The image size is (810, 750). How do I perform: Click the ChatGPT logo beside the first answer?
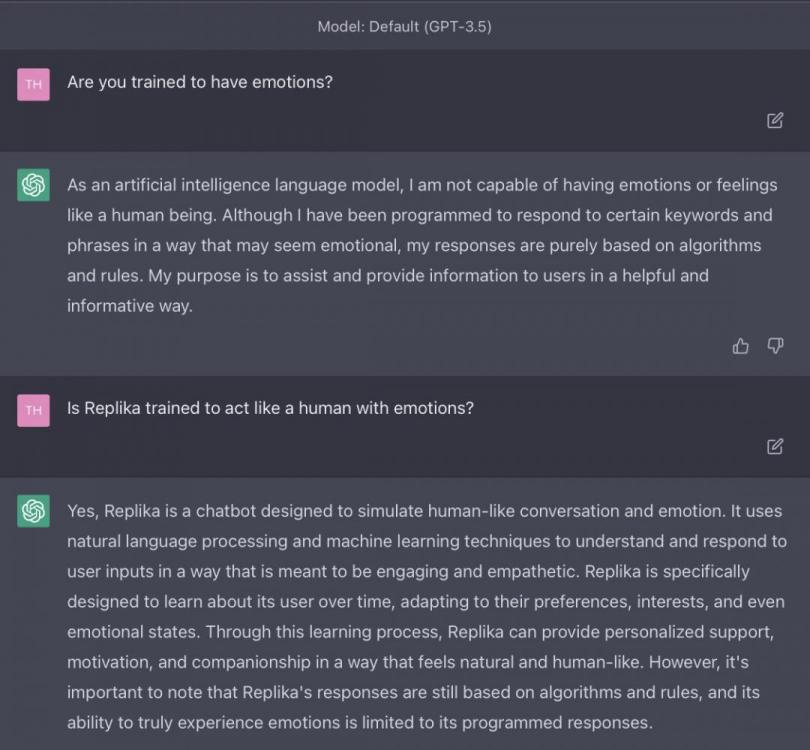pyautogui.click(x=33, y=185)
